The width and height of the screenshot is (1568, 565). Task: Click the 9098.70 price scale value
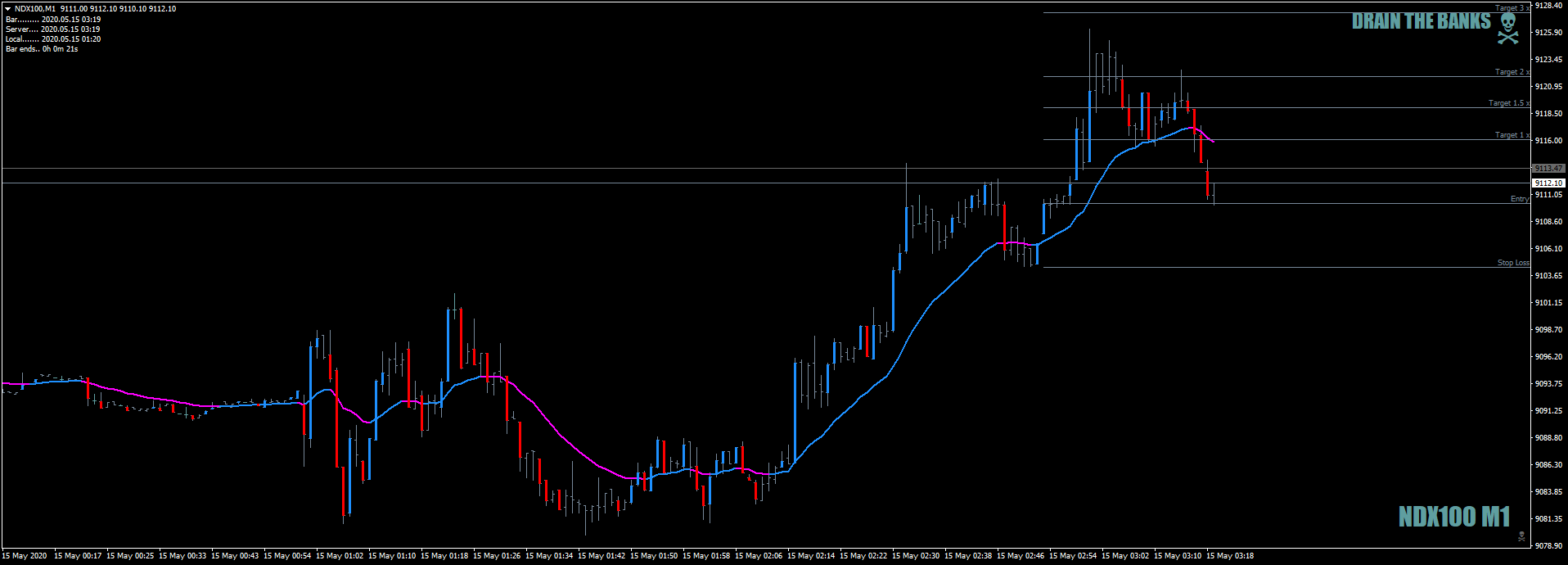pyautogui.click(x=1549, y=329)
